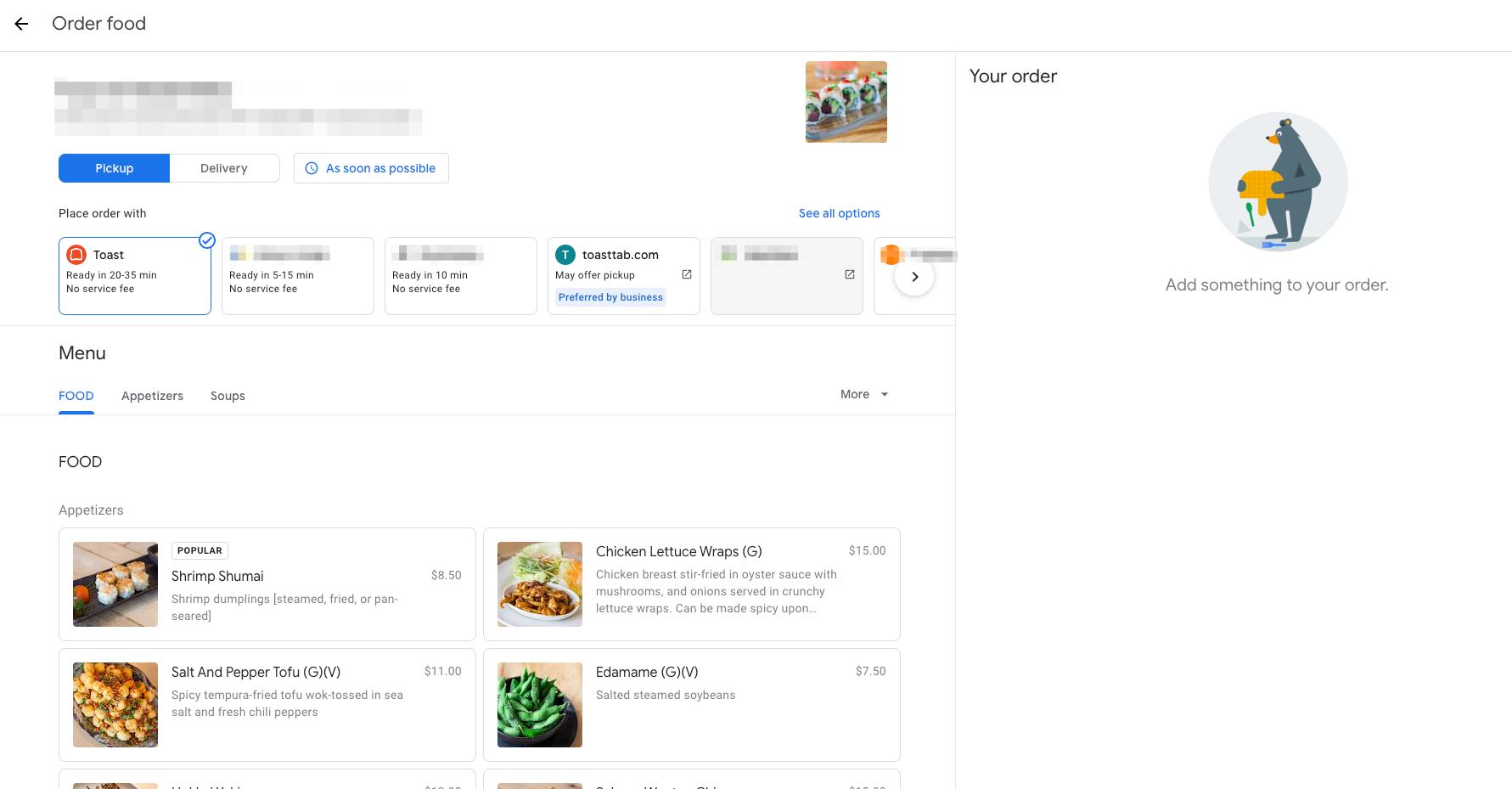Open the Soups menu section
Viewport: 1512px width, 789px height.
[x=227, y=396]
